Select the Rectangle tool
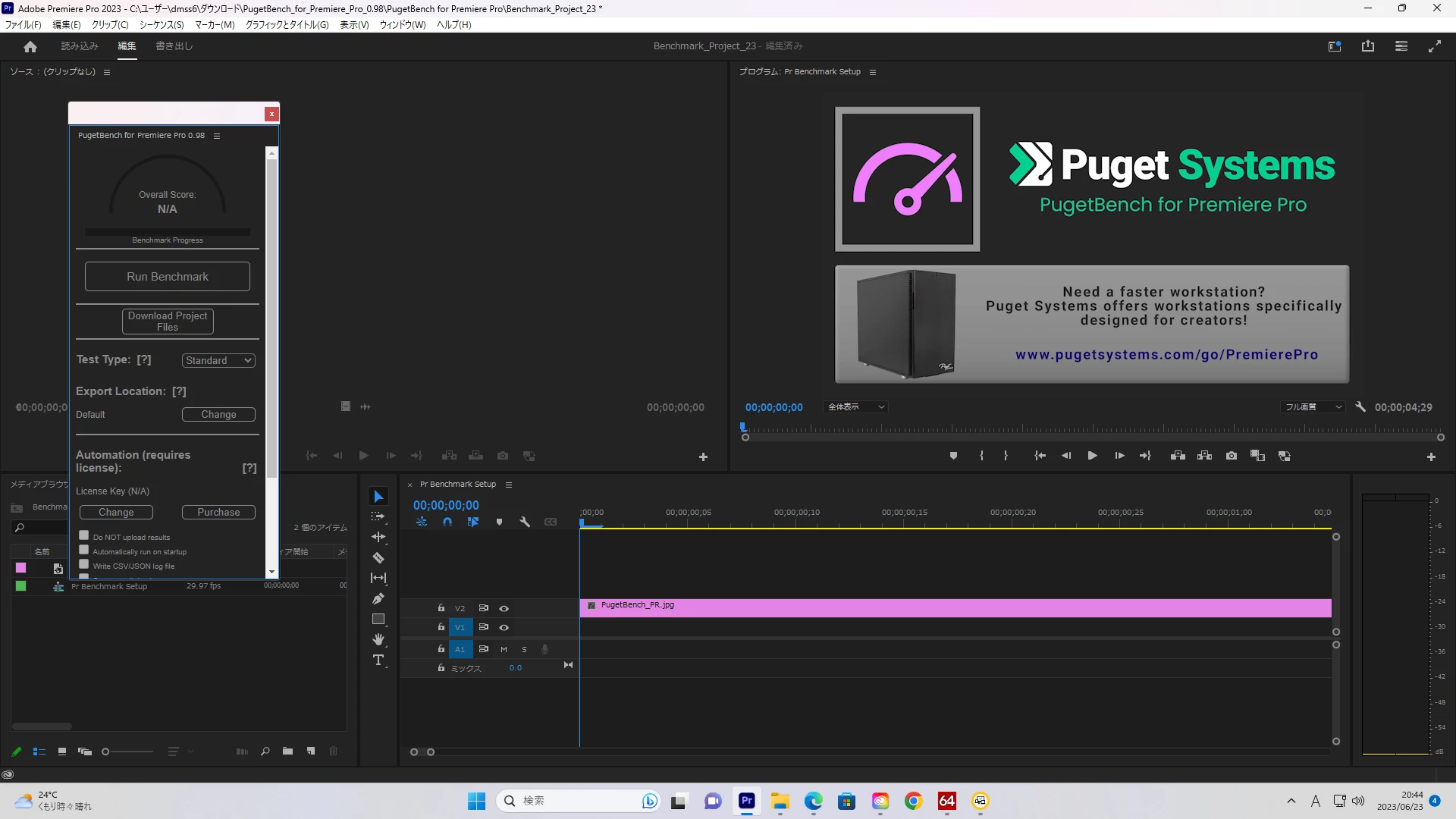 pos(378,620)
